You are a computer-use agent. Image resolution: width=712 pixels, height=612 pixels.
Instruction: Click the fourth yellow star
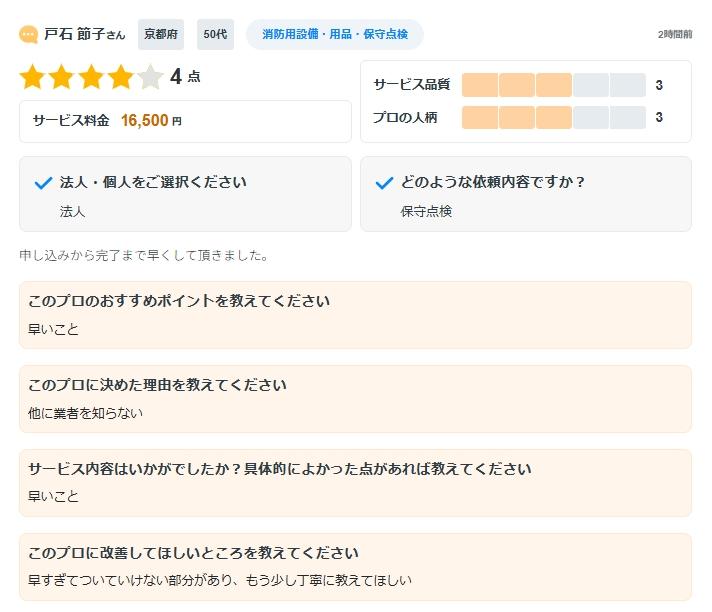point(120,77)
